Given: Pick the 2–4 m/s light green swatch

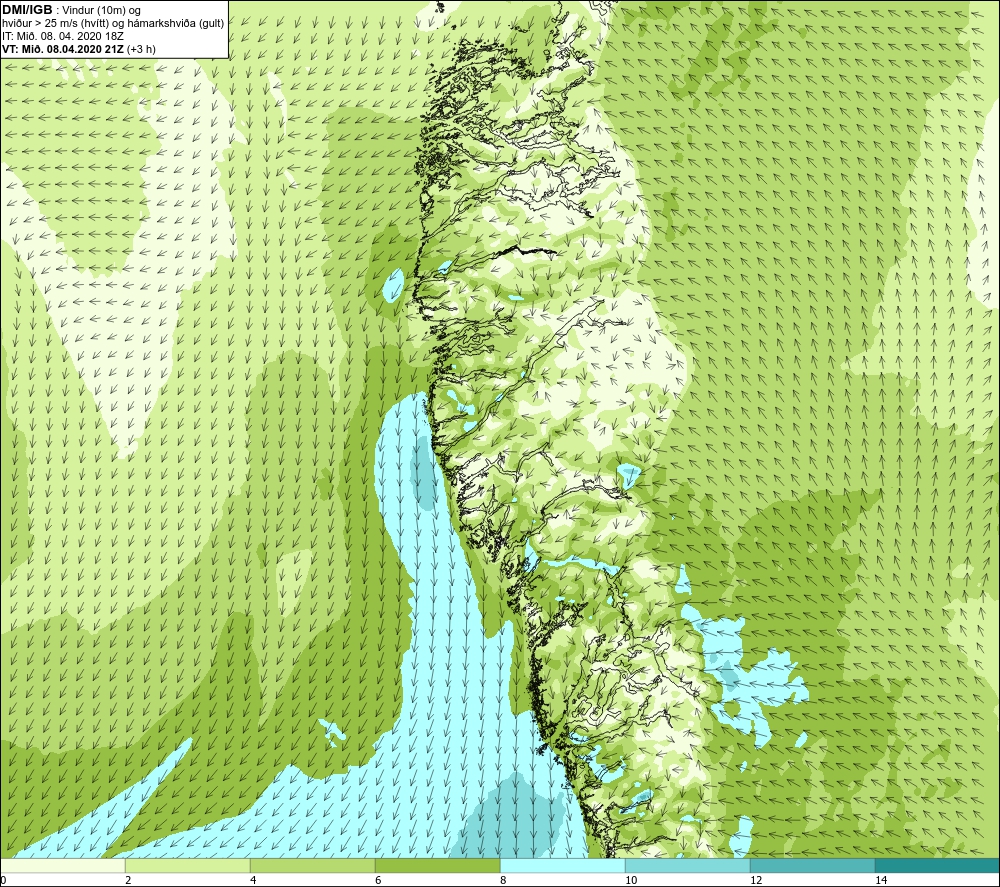Looking at the screenshot, I should tap(188, 866).
